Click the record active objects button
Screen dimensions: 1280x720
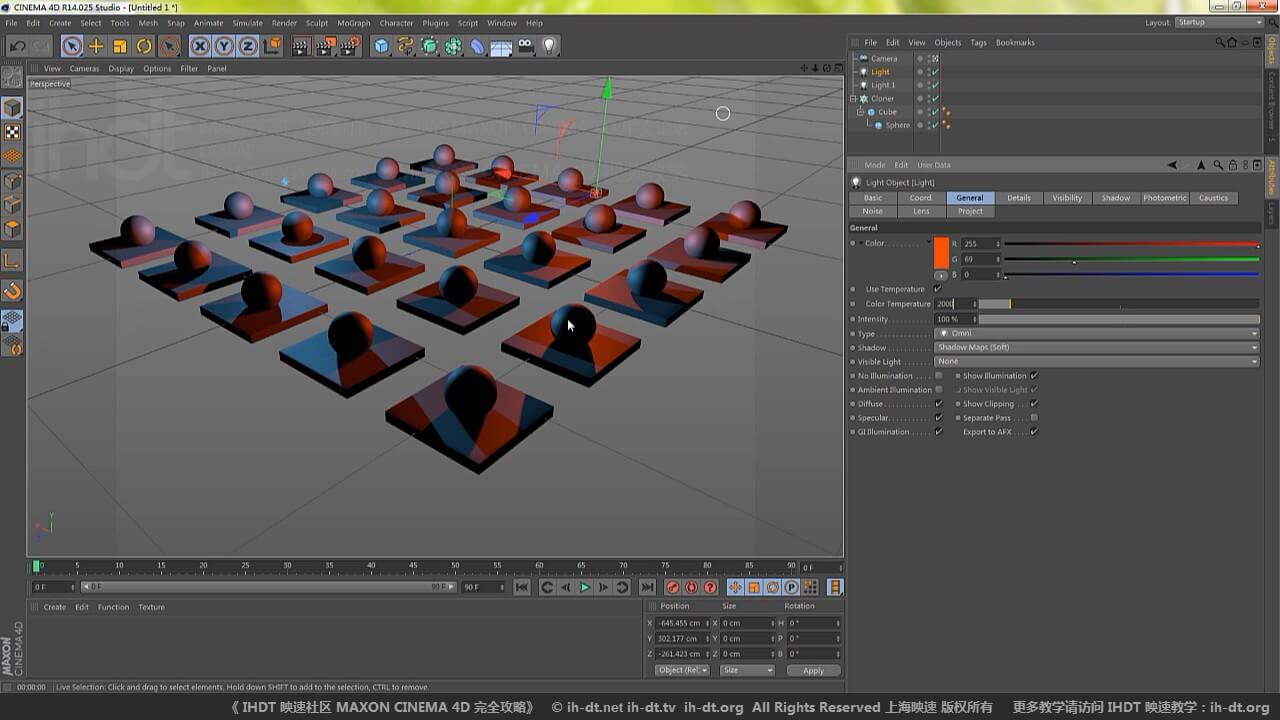[672, 588]
